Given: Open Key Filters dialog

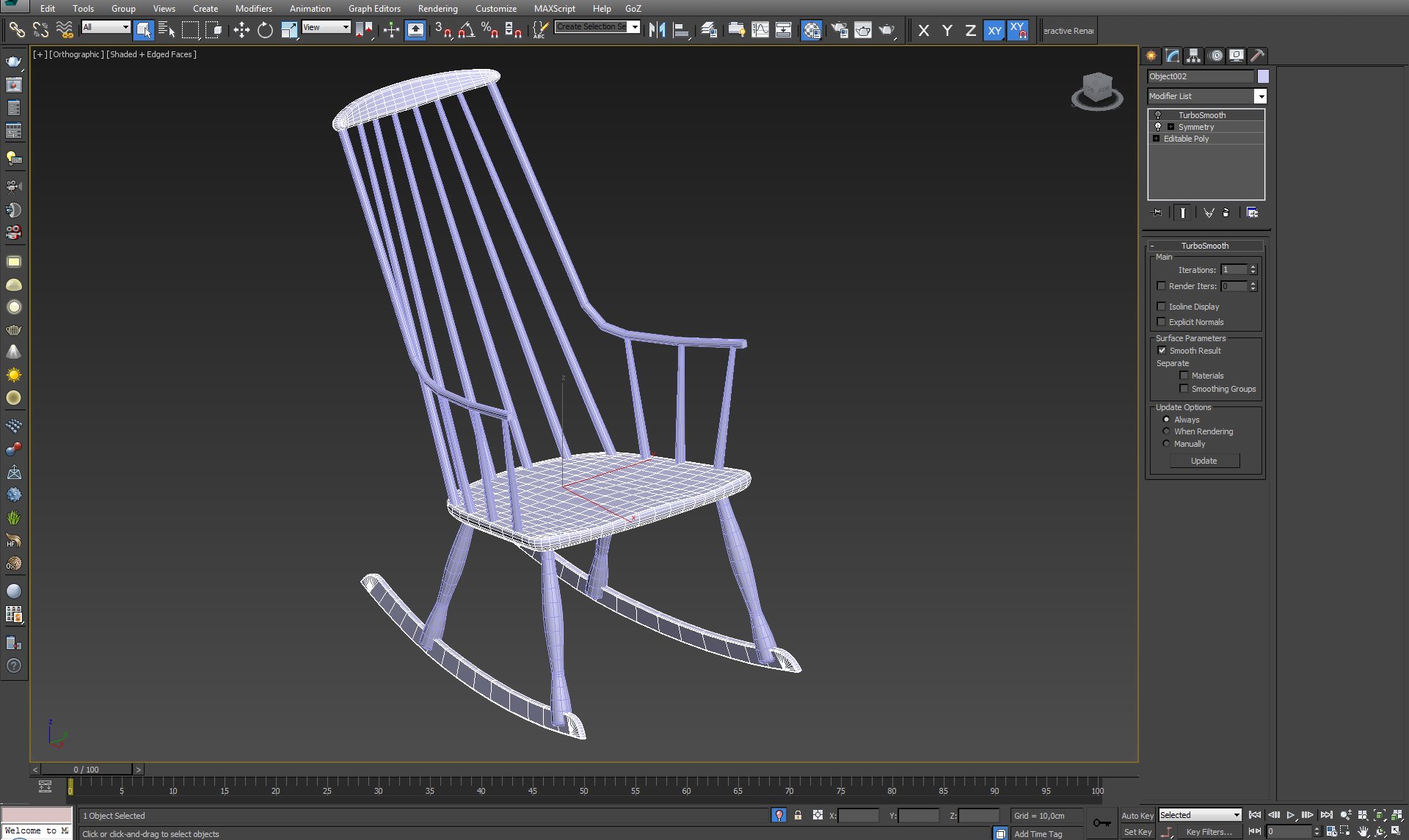Looking at the screenshot, I should coord(1209,832).
